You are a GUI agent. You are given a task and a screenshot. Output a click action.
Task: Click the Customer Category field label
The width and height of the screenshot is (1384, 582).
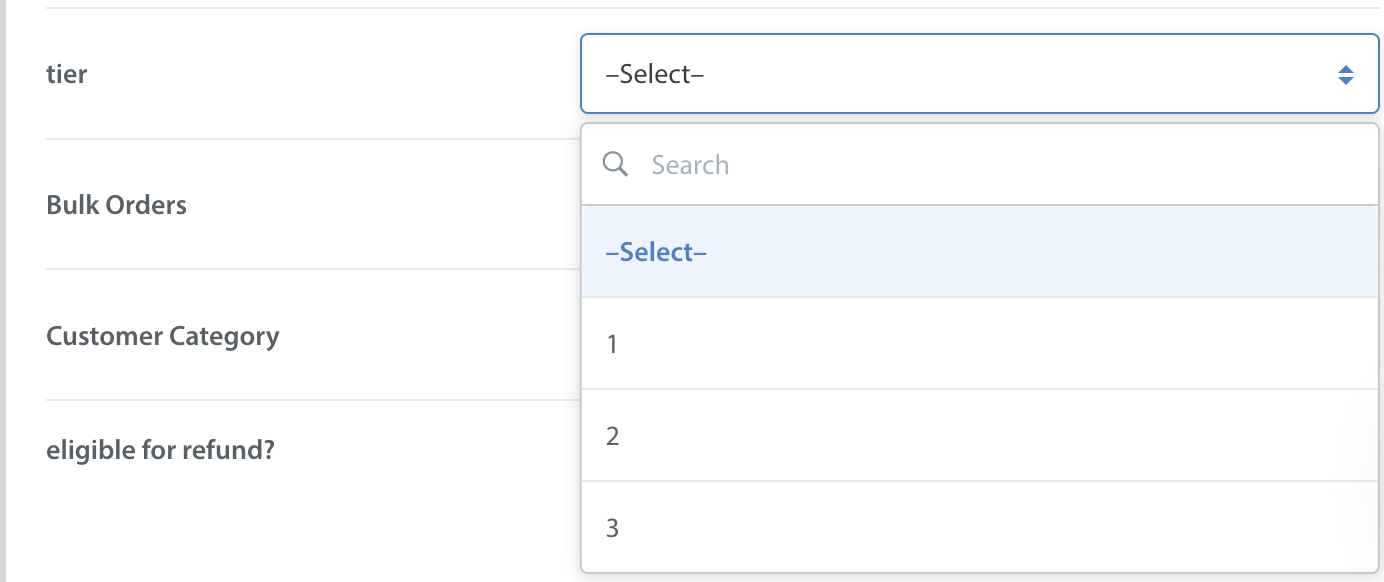[163, 336]
